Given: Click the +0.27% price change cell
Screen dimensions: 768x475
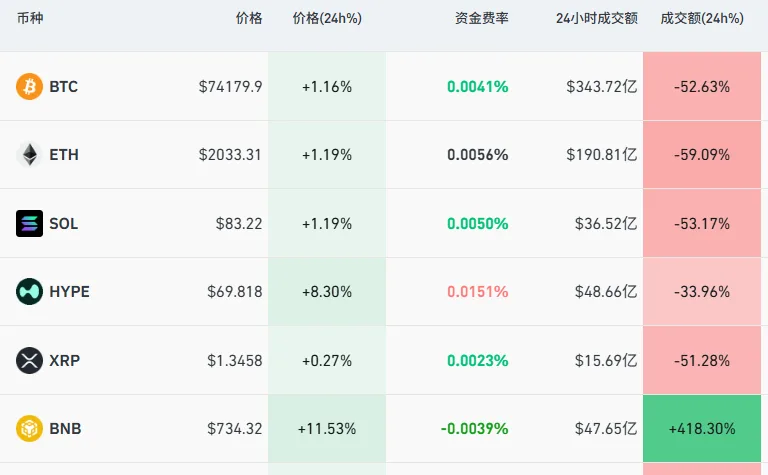Looking at the screenshot, I should point(327,360).
